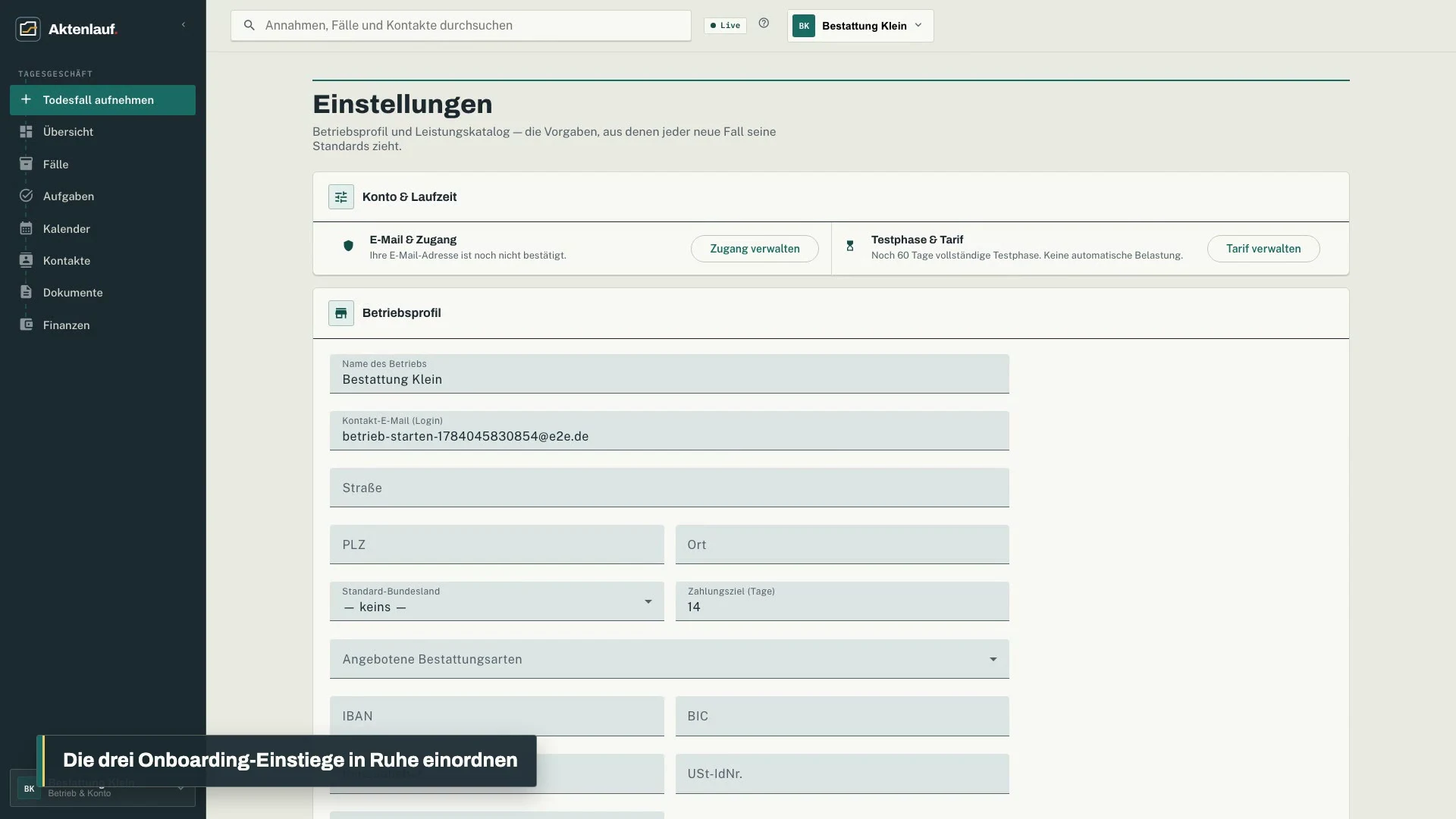The height and width of the screenshot is (819, 1456).
Task: Click the Betriebsprofil section title
Action: tap(402, 313)
